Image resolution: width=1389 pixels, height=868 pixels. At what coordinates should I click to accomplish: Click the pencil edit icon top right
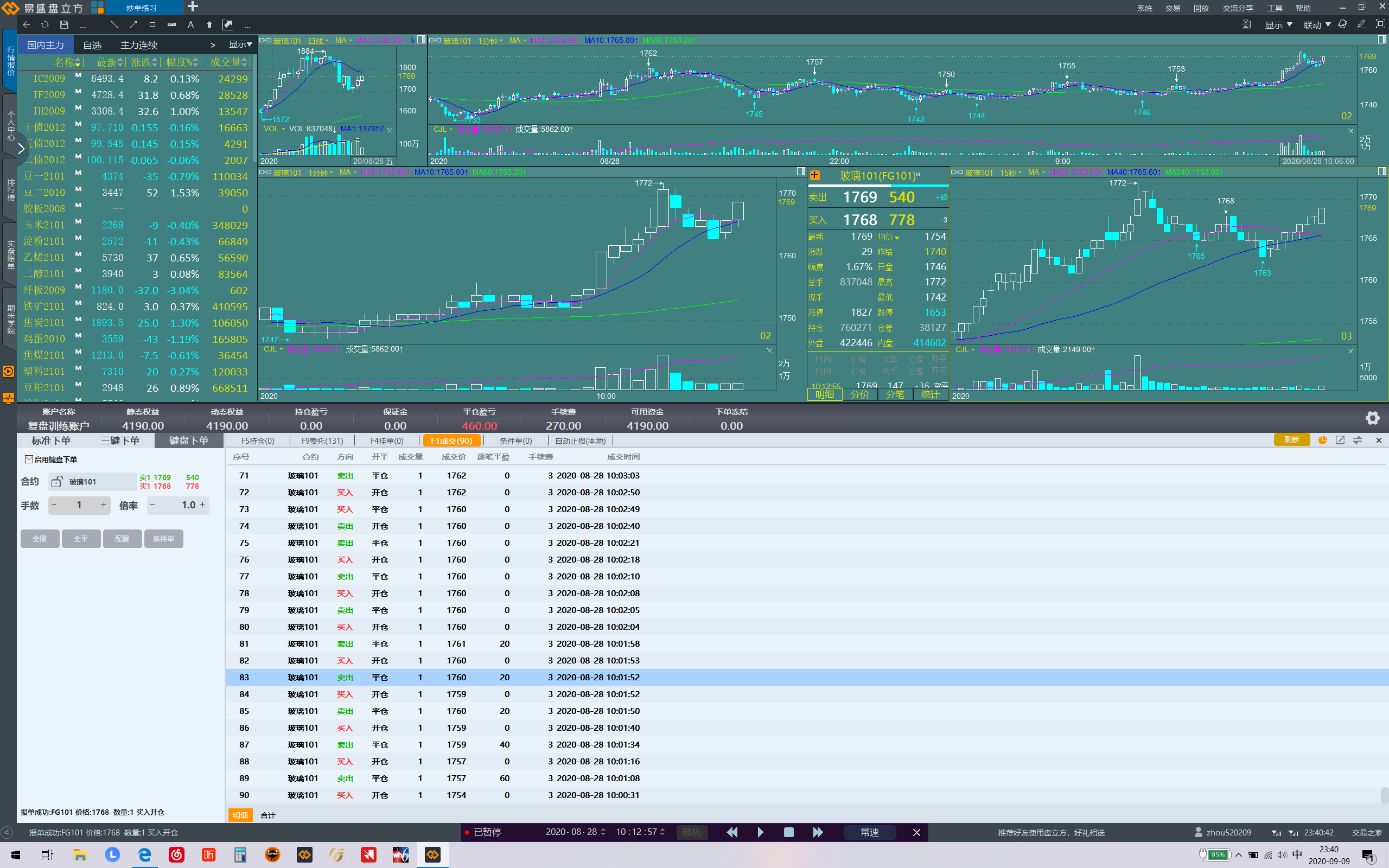point(1361,24)
